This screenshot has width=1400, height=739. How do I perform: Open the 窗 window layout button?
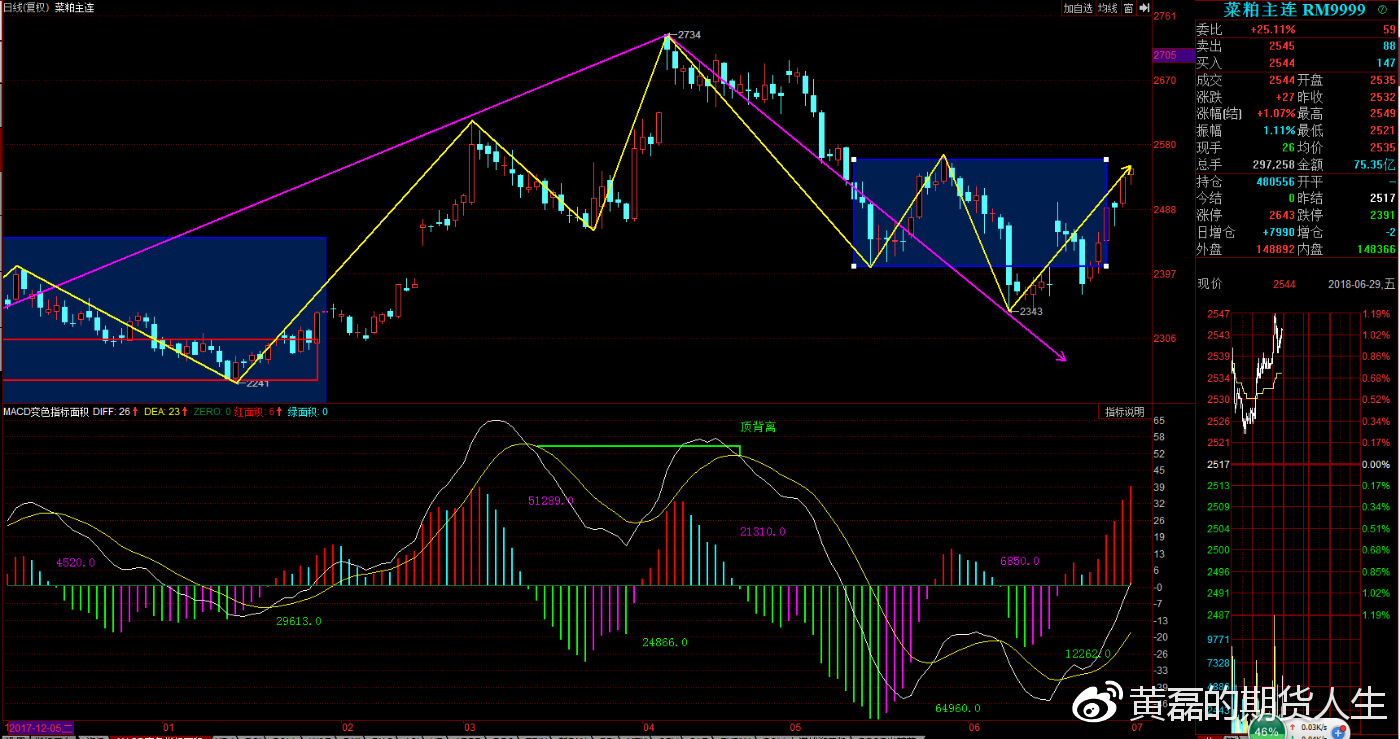point(1128,8)
